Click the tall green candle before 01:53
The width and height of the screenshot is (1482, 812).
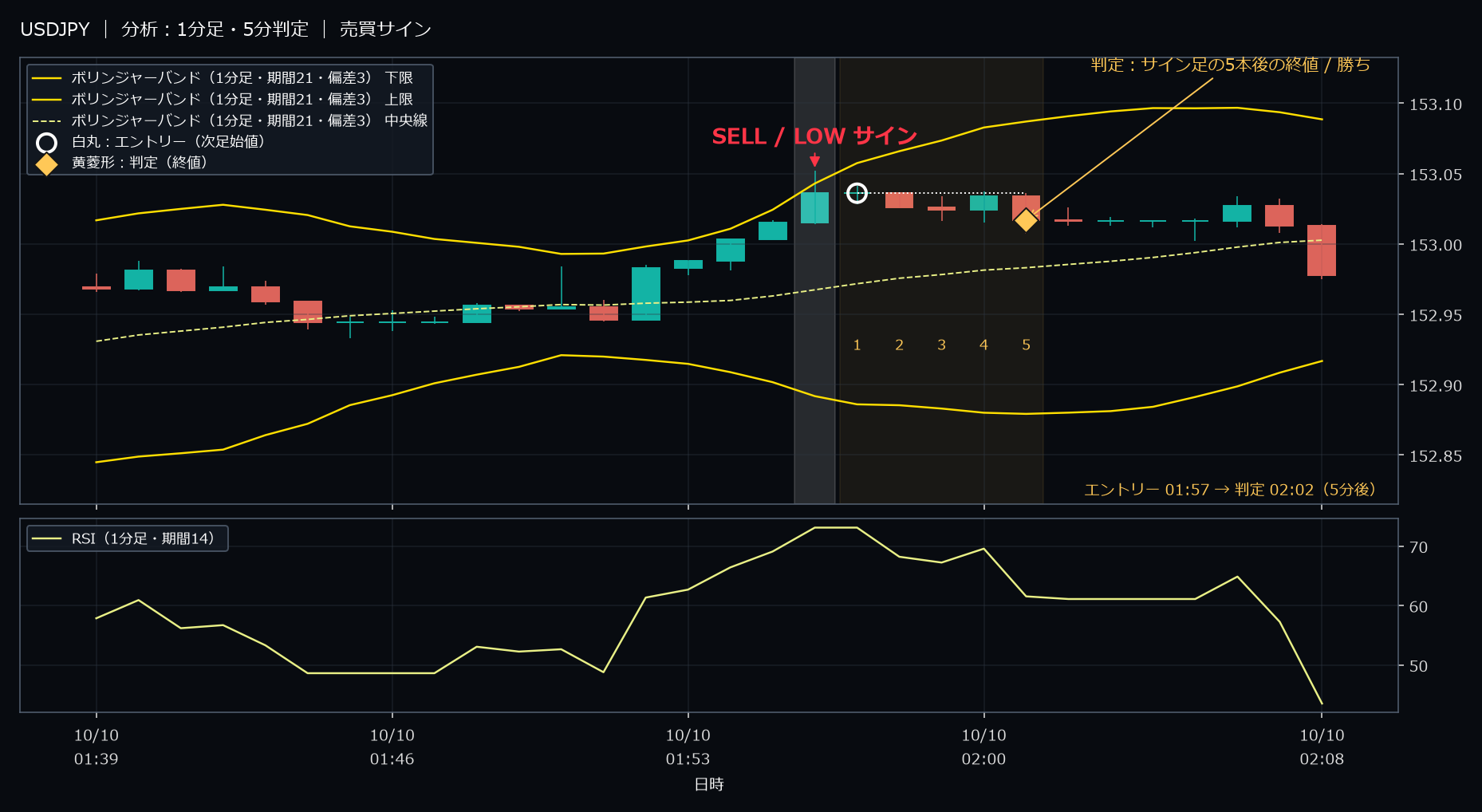(x=646, y=294)
